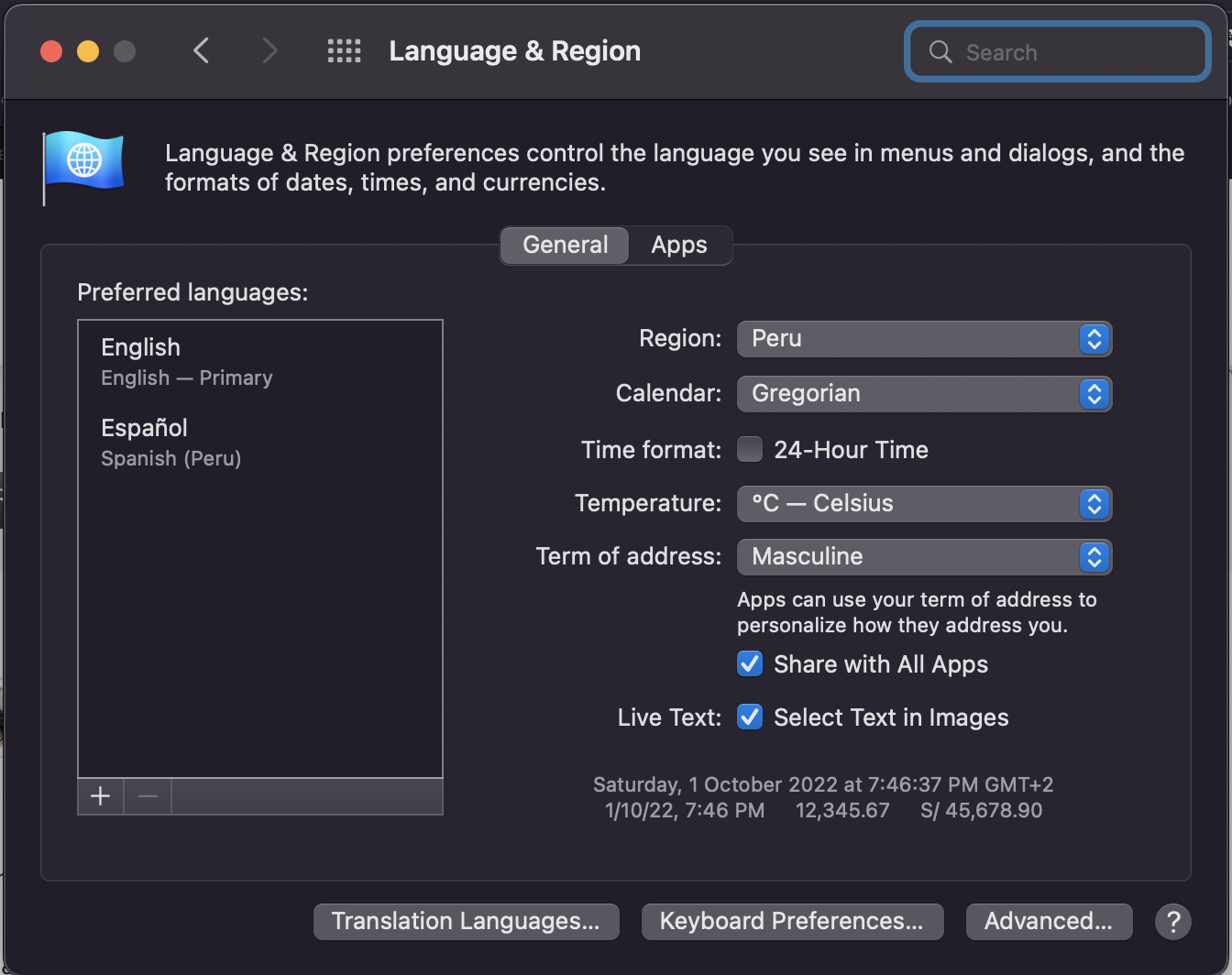Click the Language & Region flag icon
Image resolution: width=1232 pixels, height=975 pixels.
[83, 164]
